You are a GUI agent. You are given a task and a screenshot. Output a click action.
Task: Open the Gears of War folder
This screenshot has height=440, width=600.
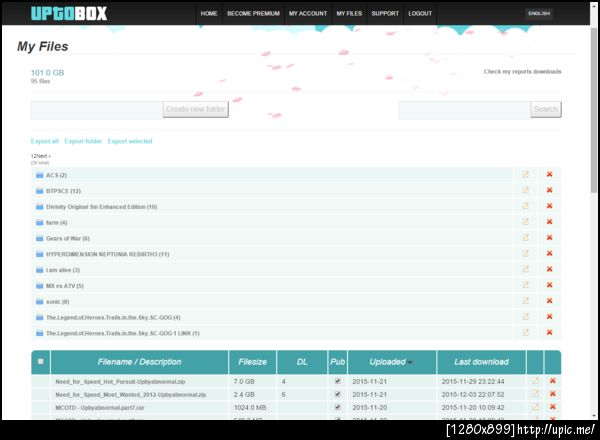point(68,238)
